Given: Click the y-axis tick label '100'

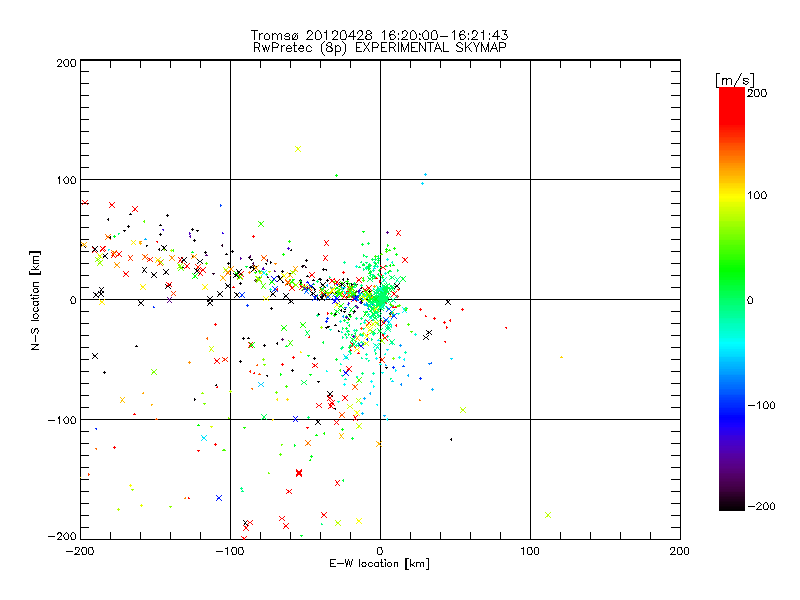Looking at the screenshot, I should pos(66,180).
